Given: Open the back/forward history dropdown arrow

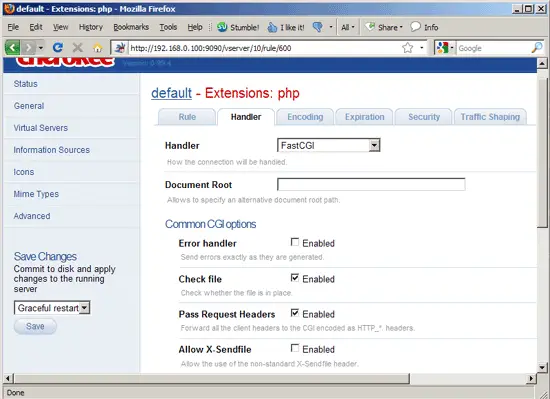Looking at the screenshot, I should pos(41,48).
